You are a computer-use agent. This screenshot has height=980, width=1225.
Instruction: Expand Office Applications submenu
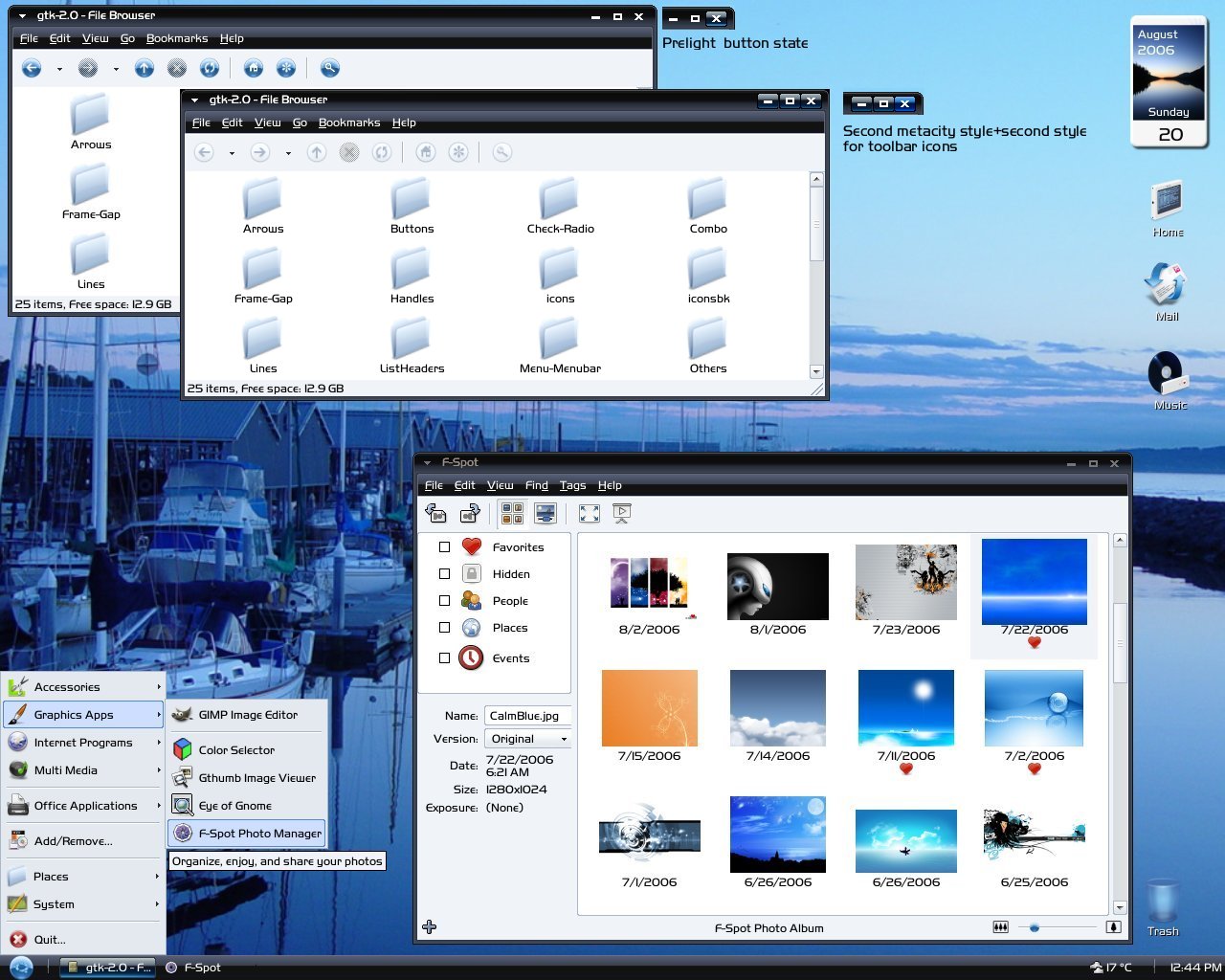pyautogui.click(x=83, y=805)
